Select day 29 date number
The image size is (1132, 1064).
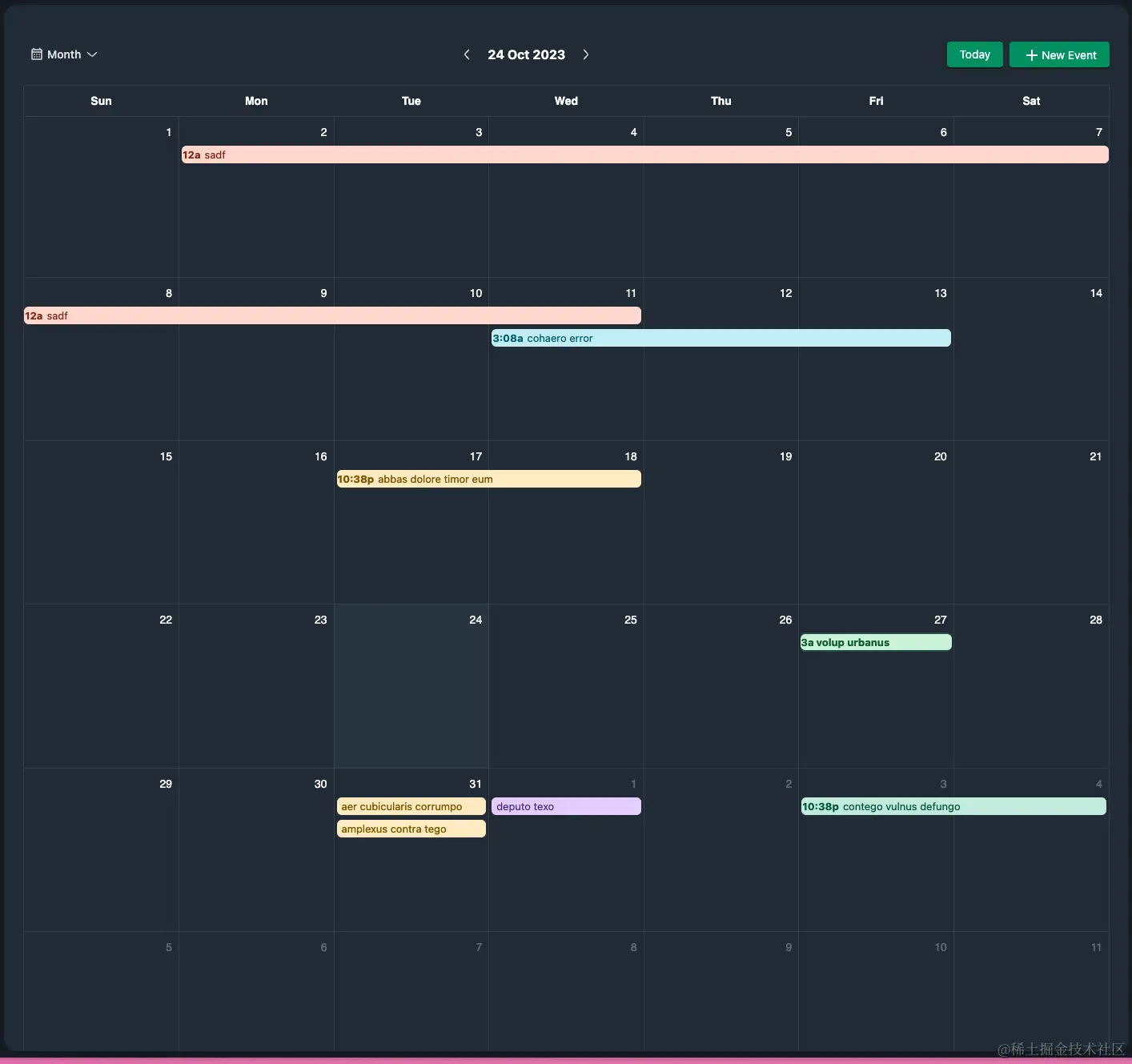pyautogui.click(x=166, y=784)
